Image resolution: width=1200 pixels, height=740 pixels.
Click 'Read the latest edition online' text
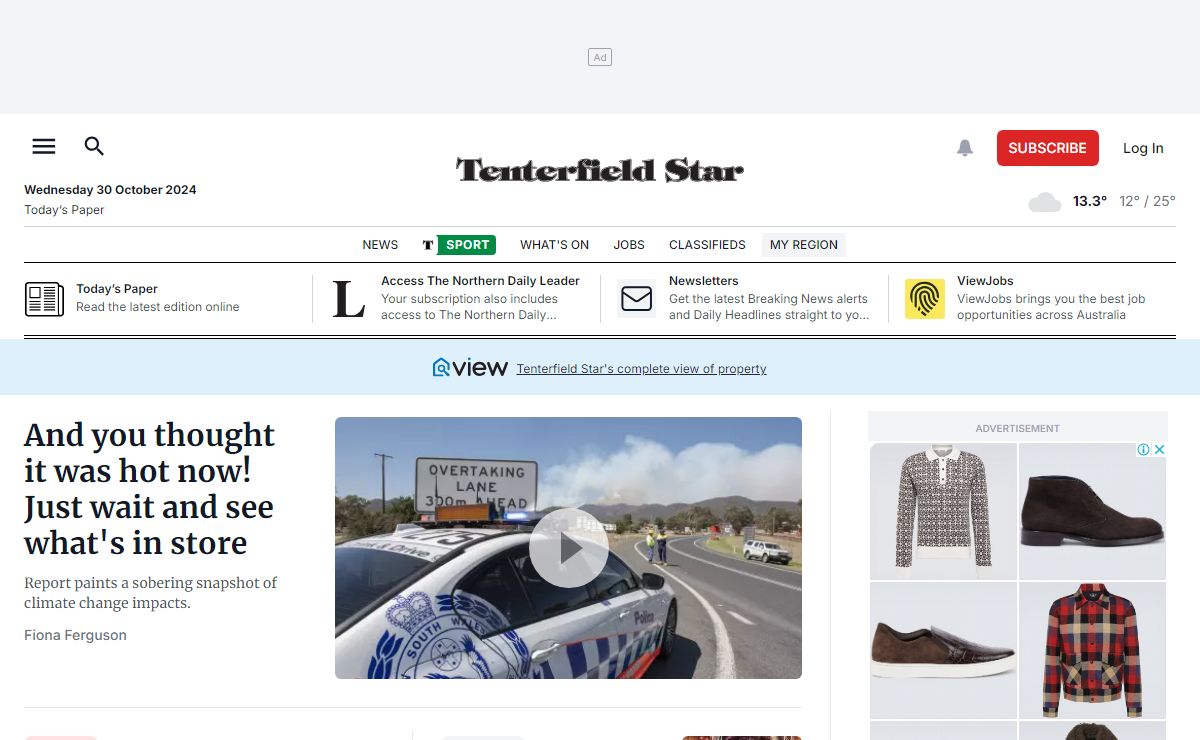click(158, 307)
